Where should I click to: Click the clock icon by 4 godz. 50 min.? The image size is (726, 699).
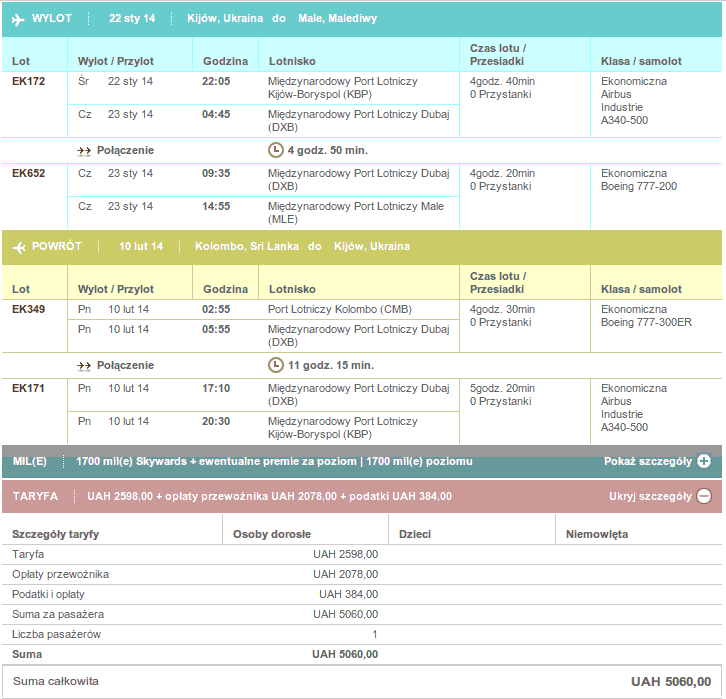(276, 150)
